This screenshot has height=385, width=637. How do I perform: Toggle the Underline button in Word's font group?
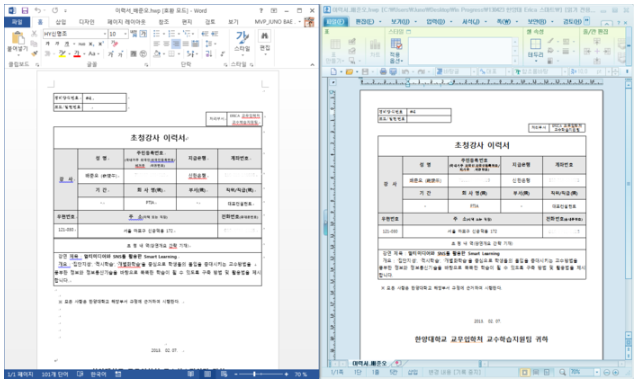[x=67, y=44]
